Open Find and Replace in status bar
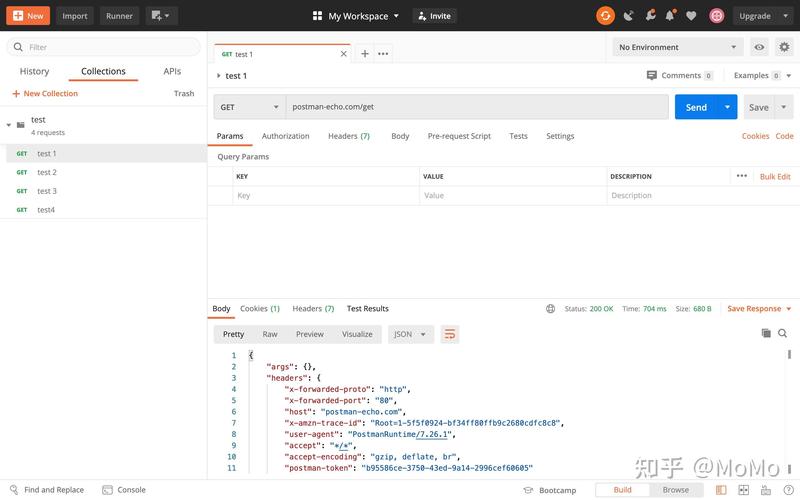800x500 pixels. (46, 490)
